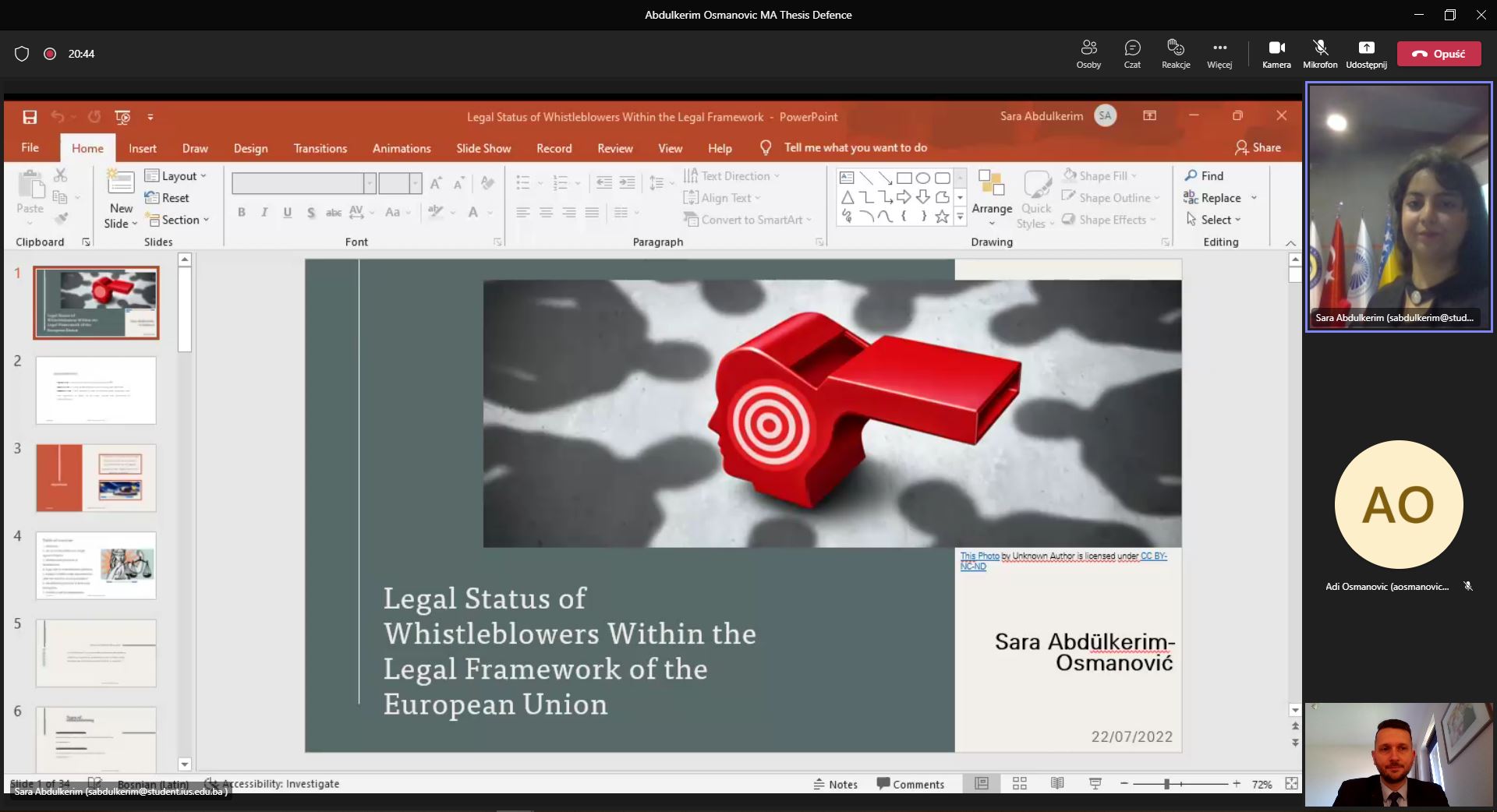
Task: Toggle the Notes pane
Action: pos(835,784)
